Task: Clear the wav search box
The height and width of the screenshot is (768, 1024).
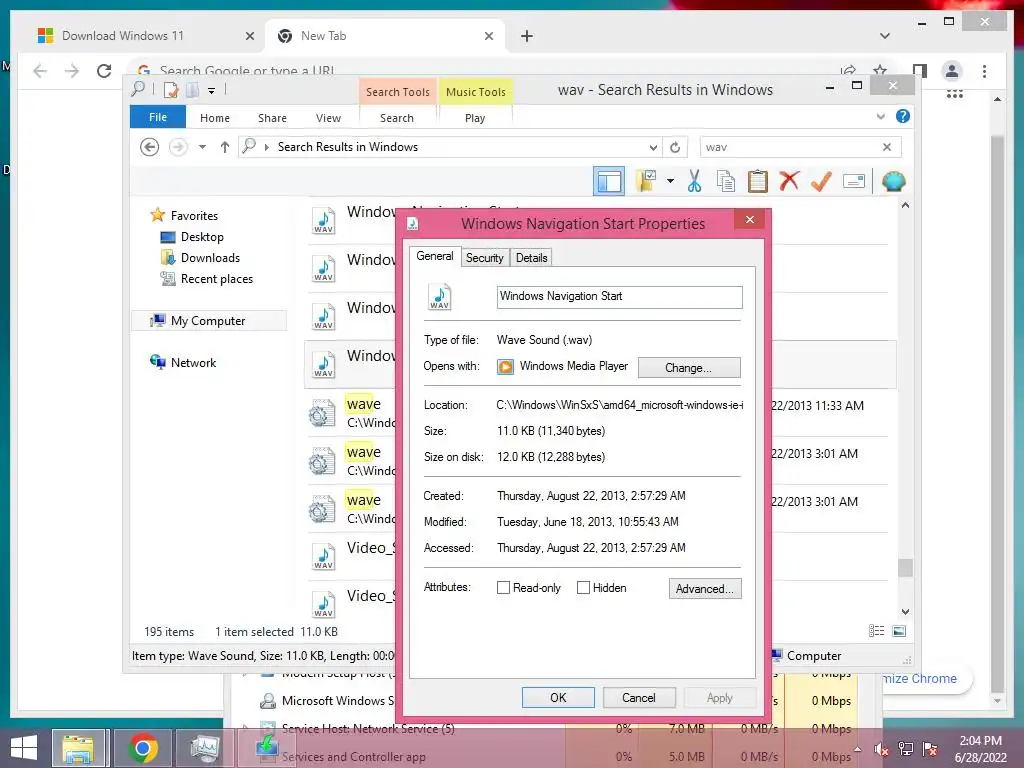Action: click(887, 147)
